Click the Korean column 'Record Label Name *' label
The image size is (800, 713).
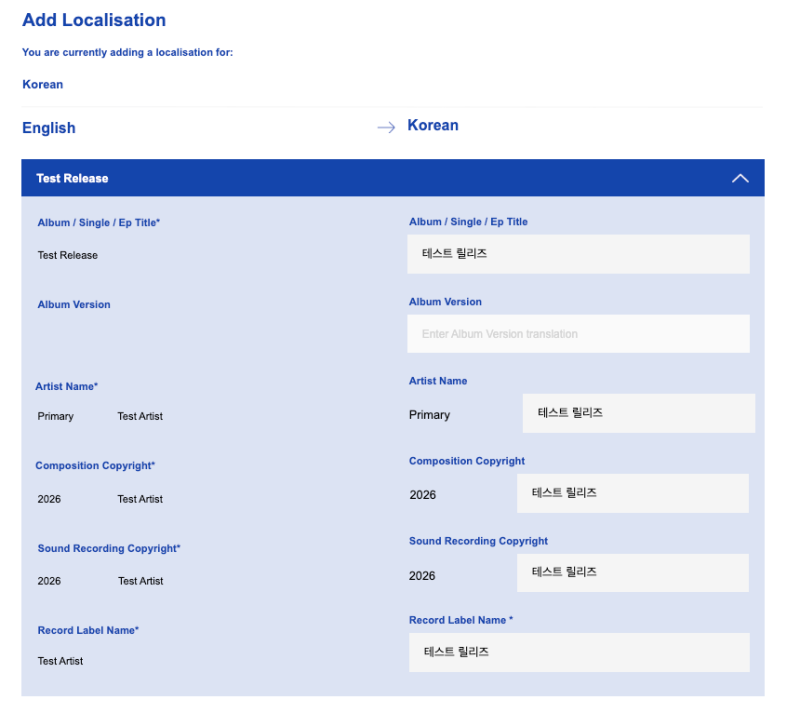pos(461,620)
